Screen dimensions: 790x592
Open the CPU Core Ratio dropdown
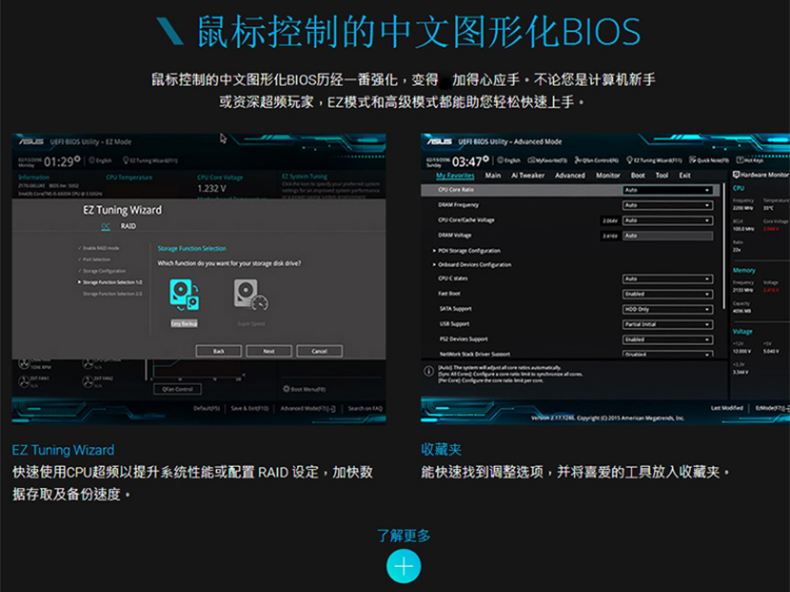(x=668, y=190)
